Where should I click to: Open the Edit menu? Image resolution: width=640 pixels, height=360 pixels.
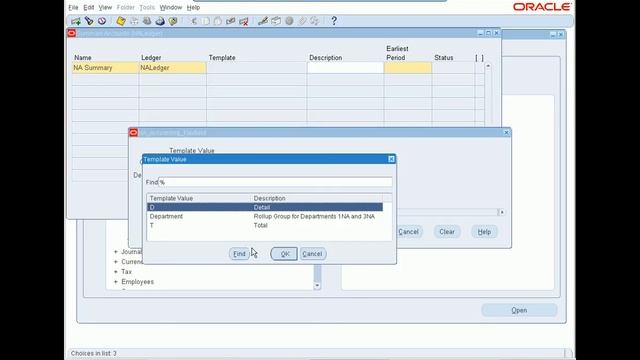click(x=89, y=7)
